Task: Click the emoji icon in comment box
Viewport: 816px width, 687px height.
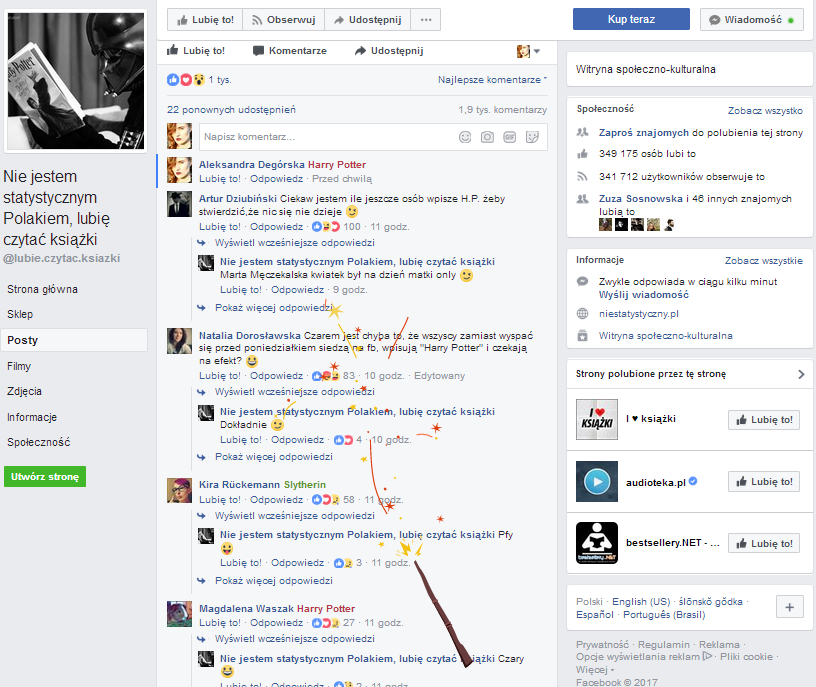Action: (465, 137)
